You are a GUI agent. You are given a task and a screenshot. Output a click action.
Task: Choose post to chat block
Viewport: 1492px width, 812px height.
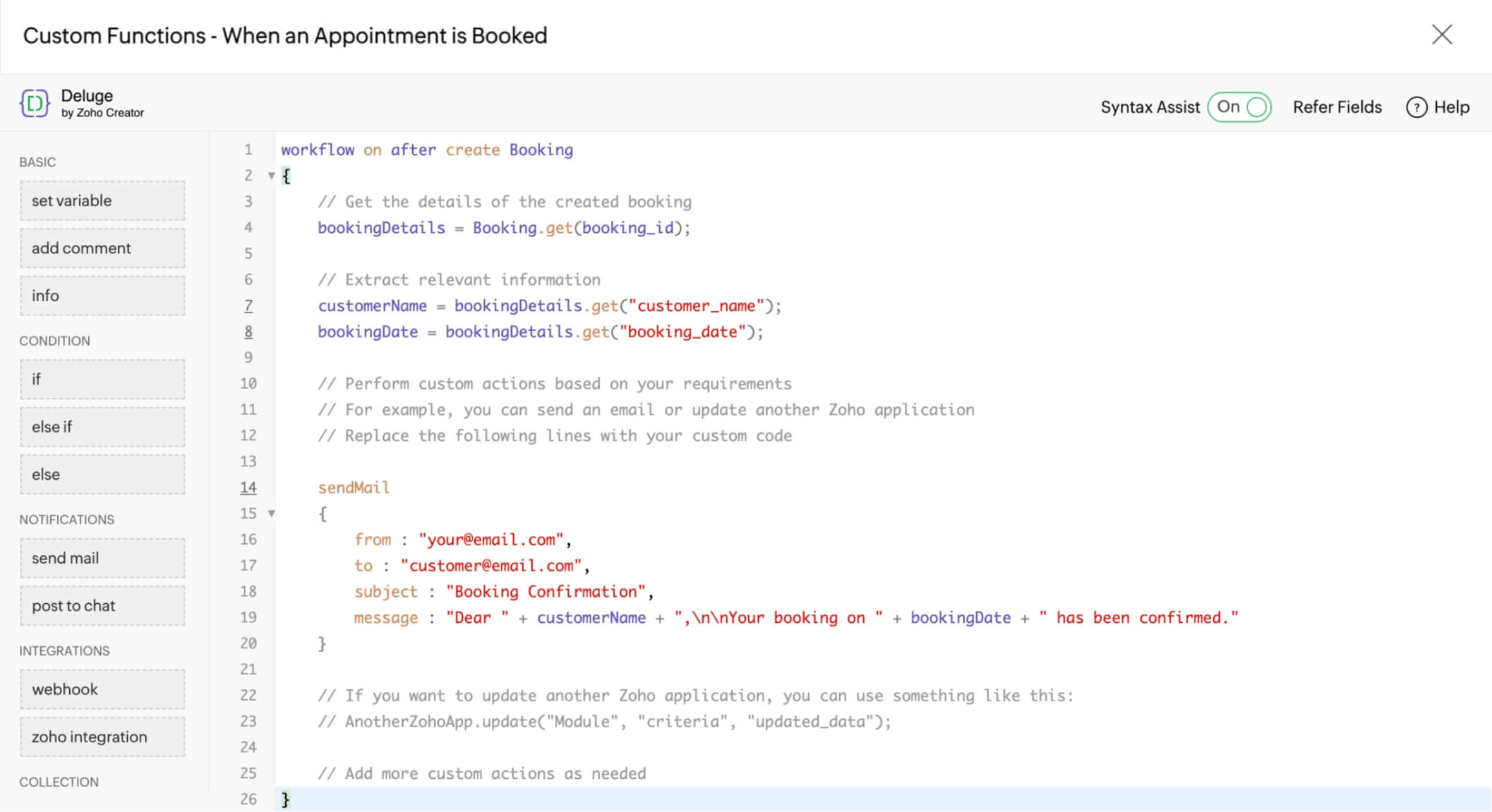coord(102,606)
